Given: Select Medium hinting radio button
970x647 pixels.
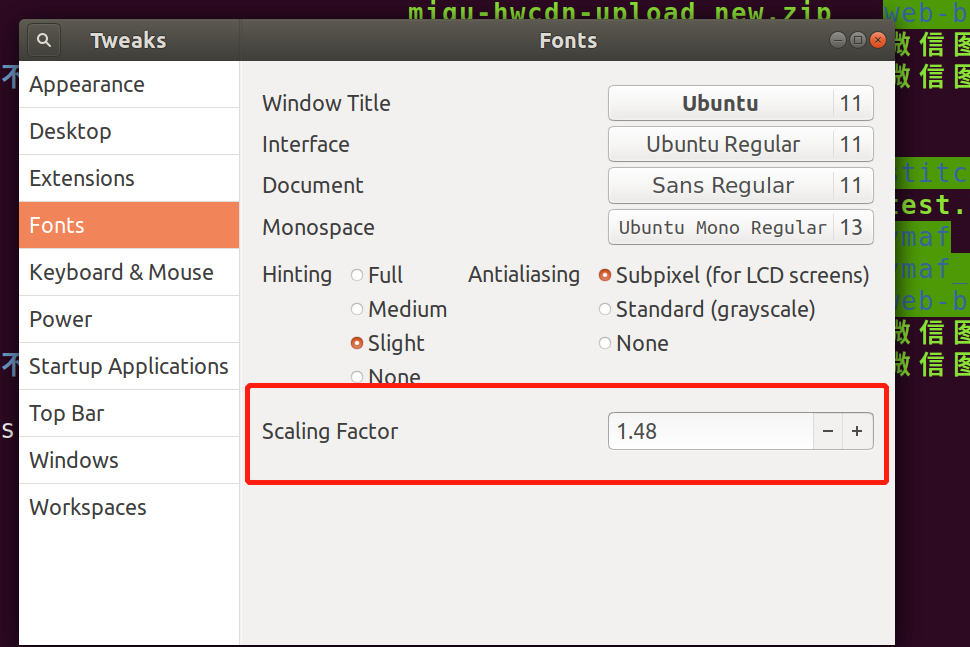Looking at the screenshot, I should 357,310.
